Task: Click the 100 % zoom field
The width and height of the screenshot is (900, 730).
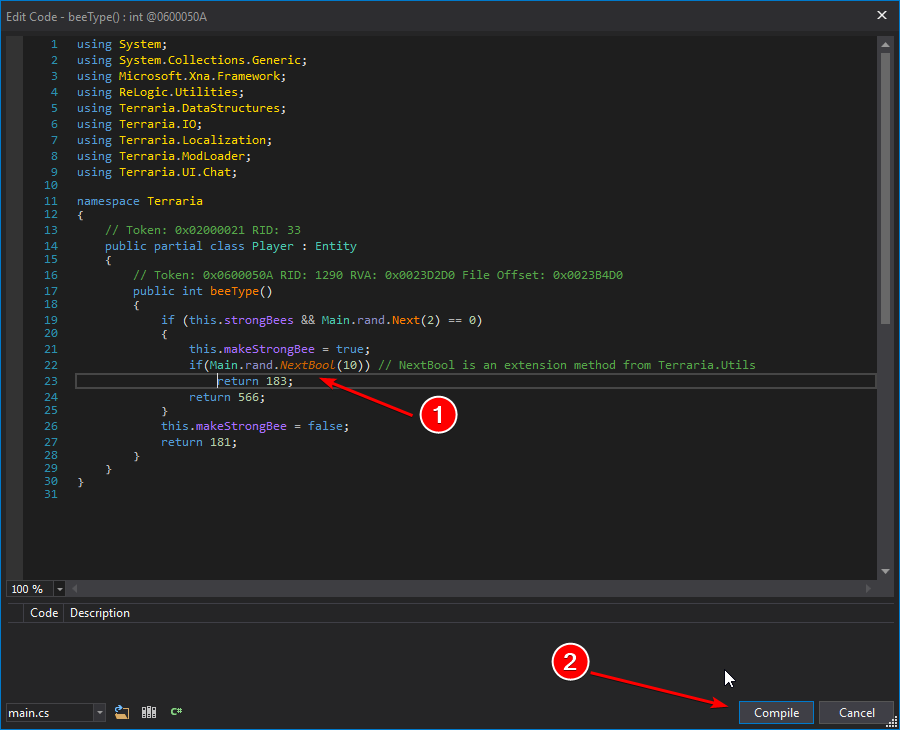Action: point(28,590)
